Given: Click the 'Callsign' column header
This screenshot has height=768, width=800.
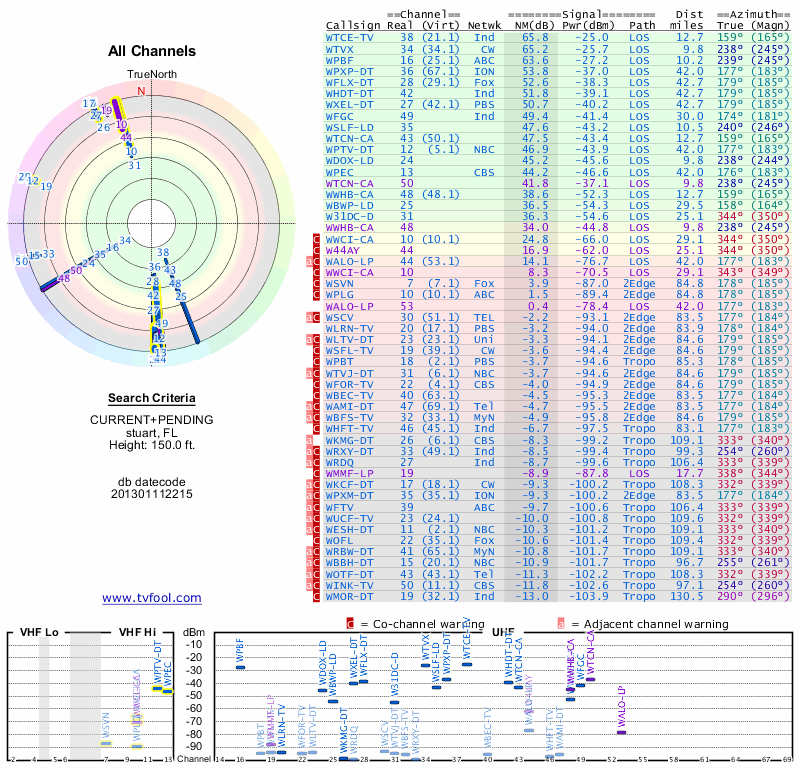Looking at the screenshot, I should point(353,26).
